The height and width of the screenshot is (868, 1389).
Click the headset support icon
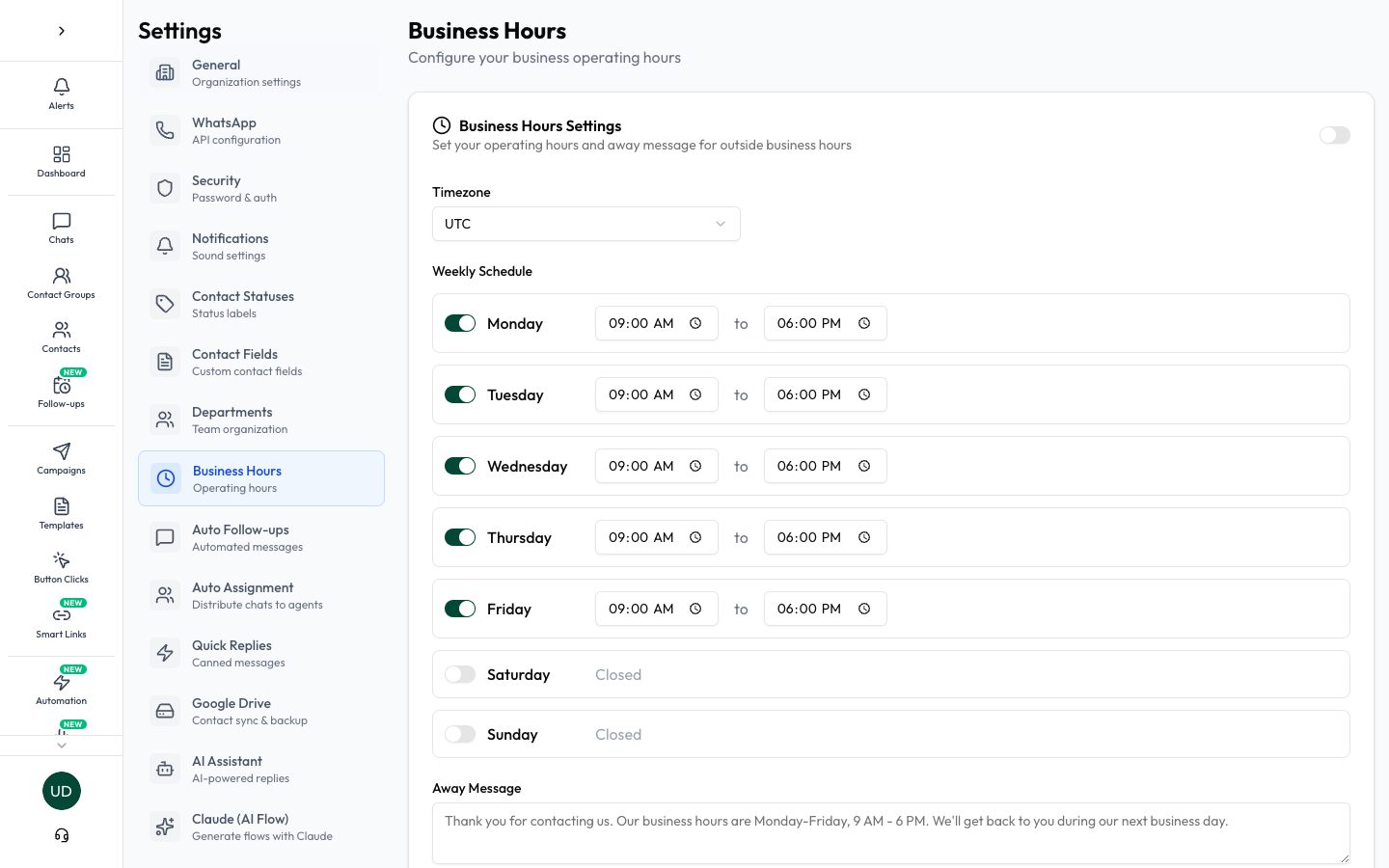62,835
